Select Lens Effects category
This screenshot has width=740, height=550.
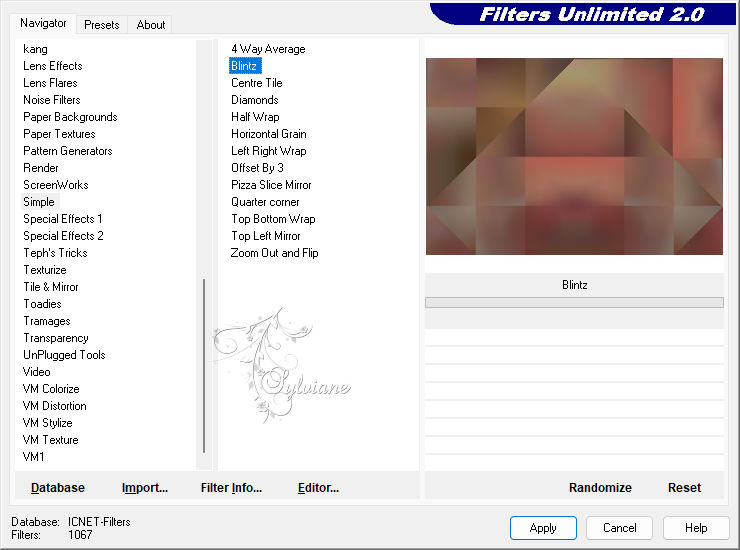[x=52, y=66]
